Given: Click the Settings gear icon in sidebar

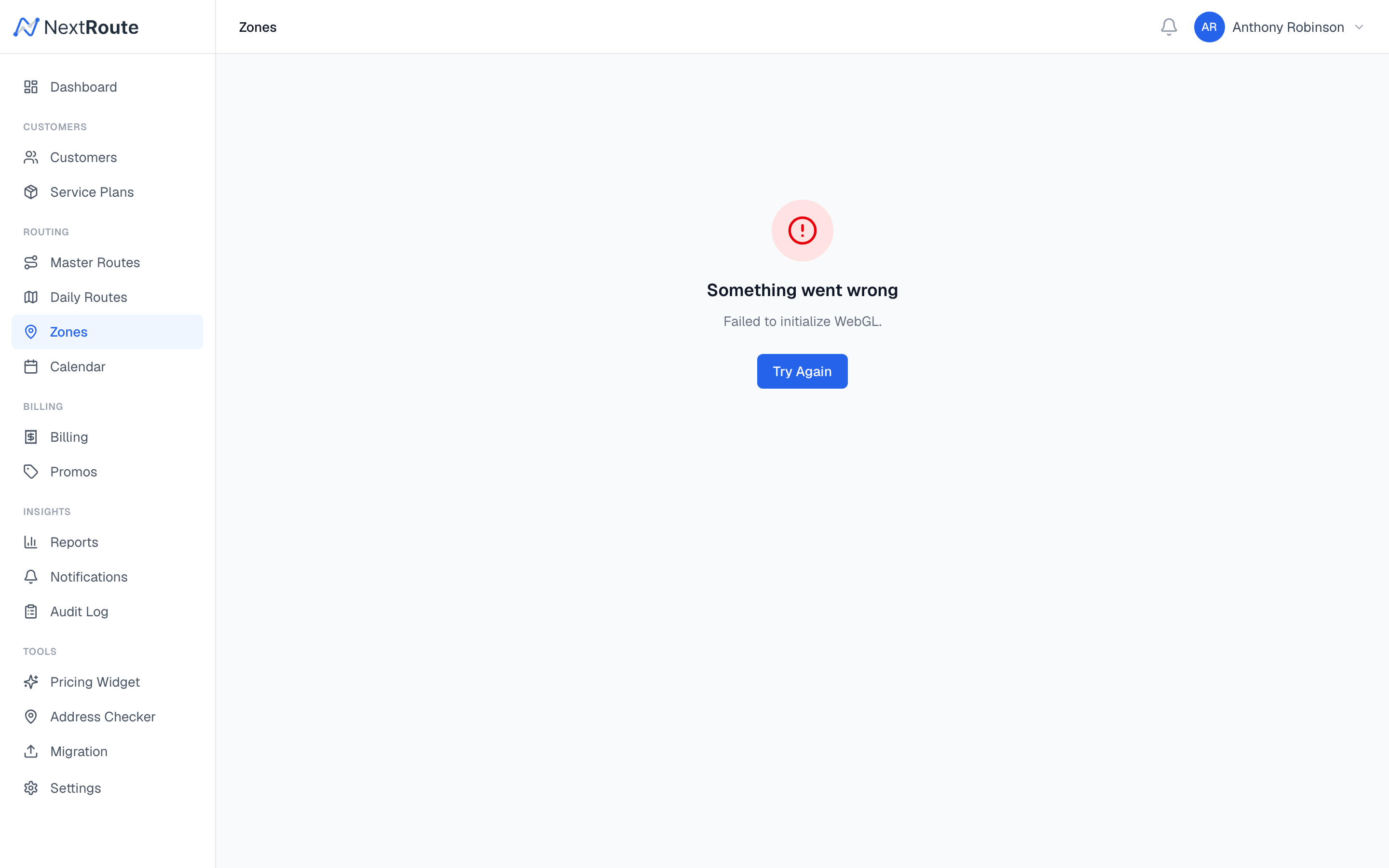Looking at the screenshot, I should (31, 787).
